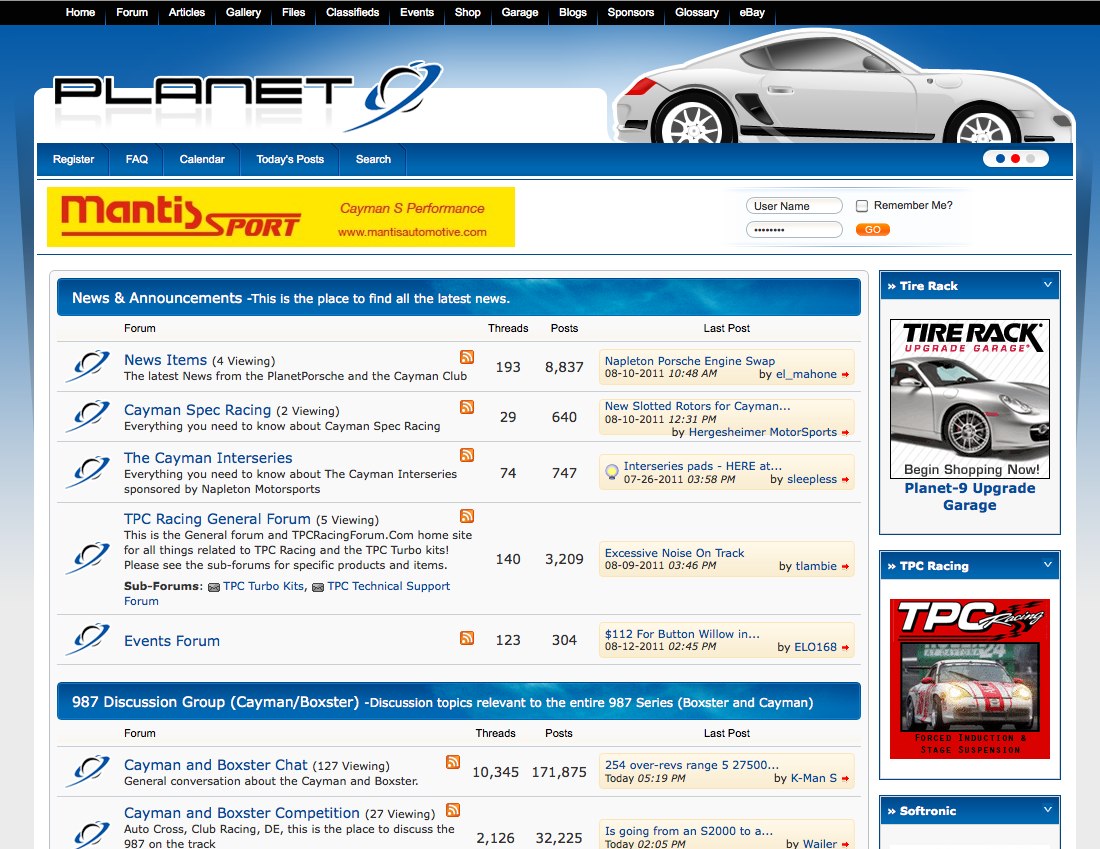Select the Register tab
Viewport: 1100px width, 849px height.
(73, 159)
